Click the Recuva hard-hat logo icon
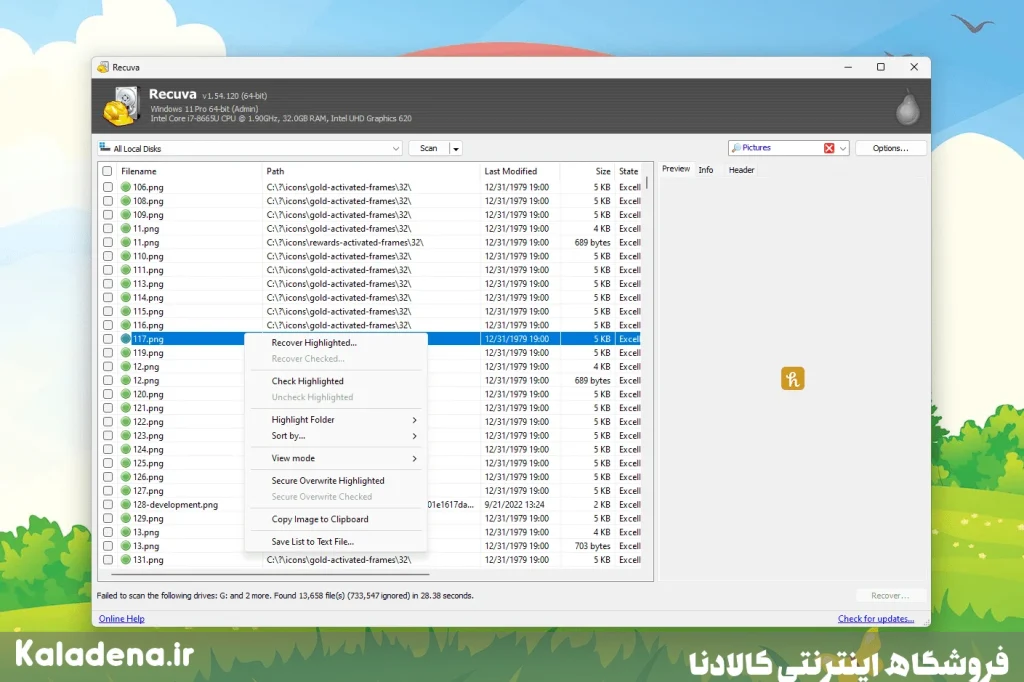 pos(121,106)
